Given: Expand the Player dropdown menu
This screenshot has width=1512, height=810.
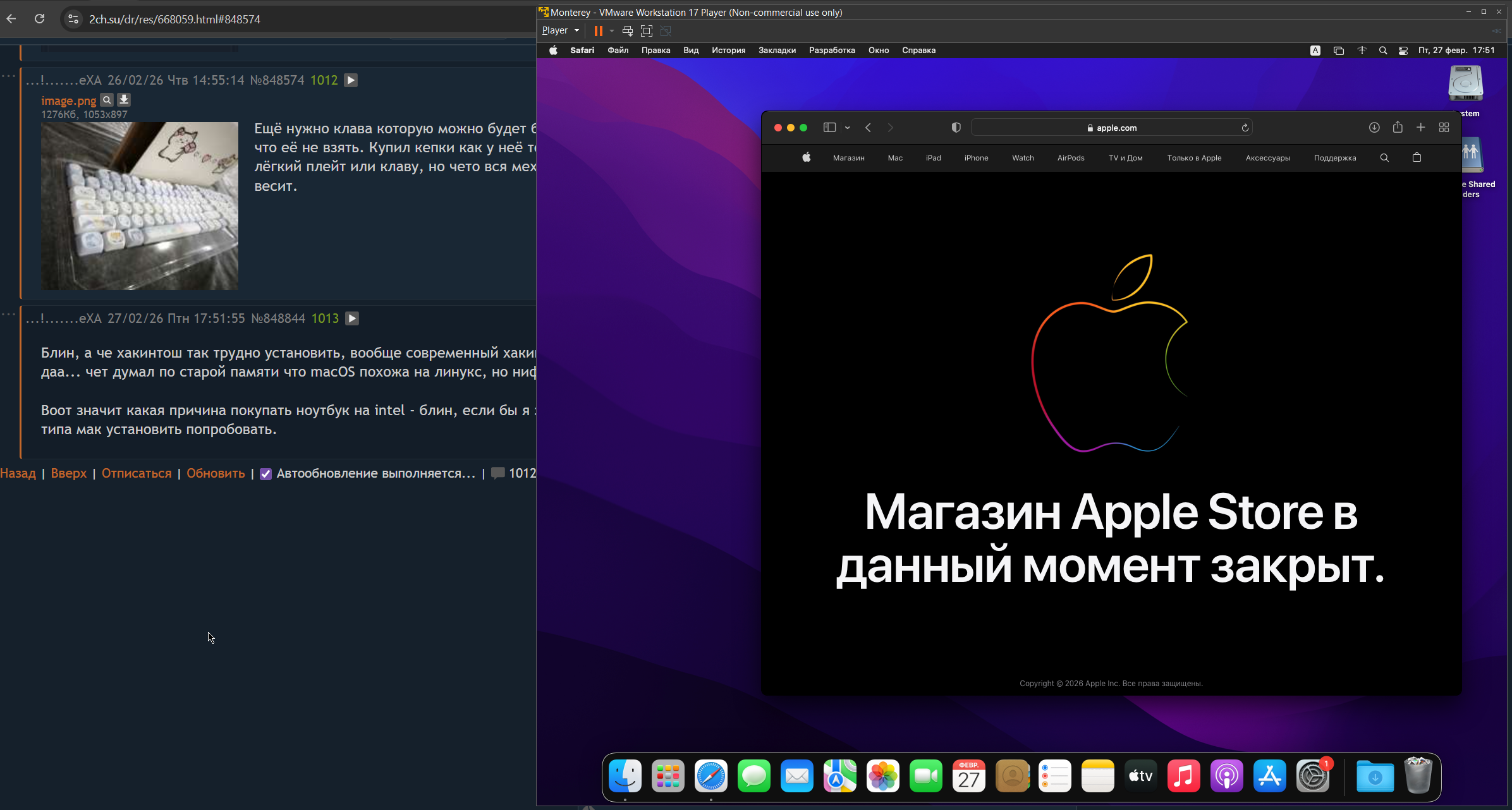Looking at the screenshot, I should pos(561,30).
